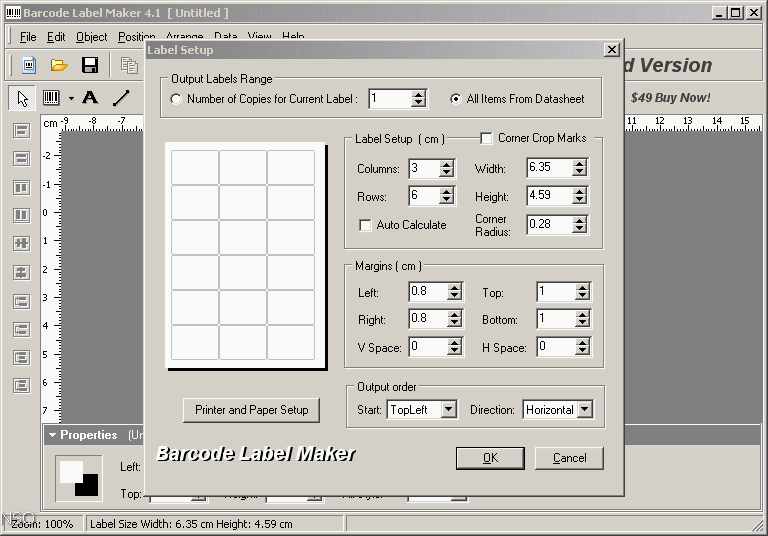Open the barcode tool dropdown arrow

click(71, 98)
